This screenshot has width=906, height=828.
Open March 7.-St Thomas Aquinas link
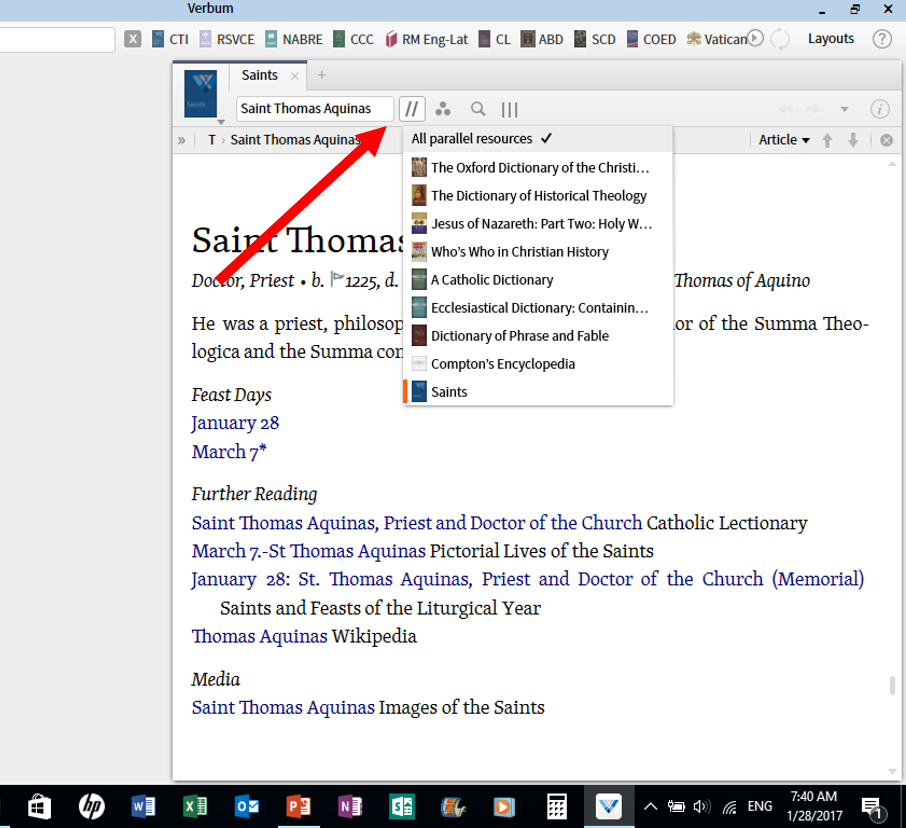click(x=309, y=551)
